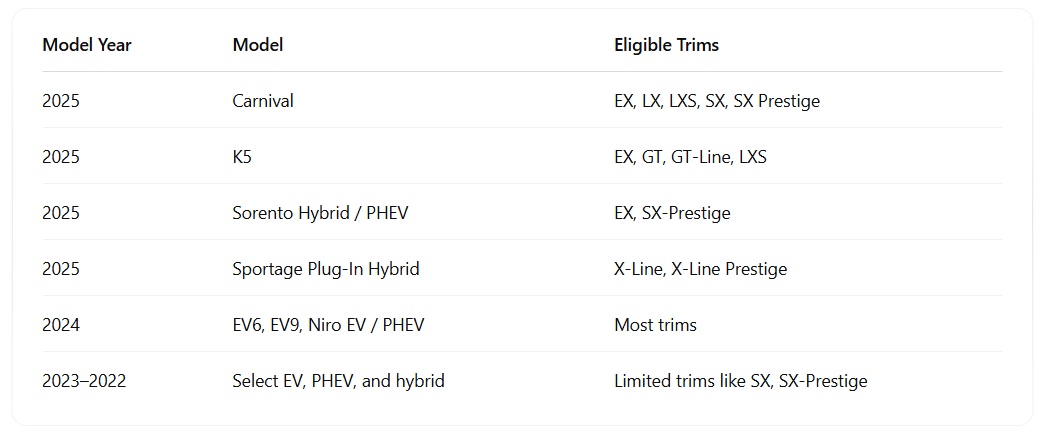Select the Carnival model cell
The height and width of the screenshot is (434, 1047).
pos(263,101)
